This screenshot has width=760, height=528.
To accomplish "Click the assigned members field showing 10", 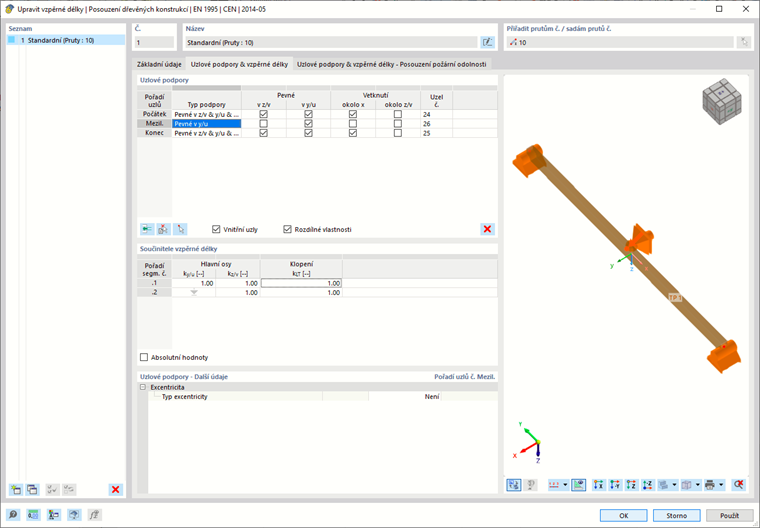I will coord(620,43).
